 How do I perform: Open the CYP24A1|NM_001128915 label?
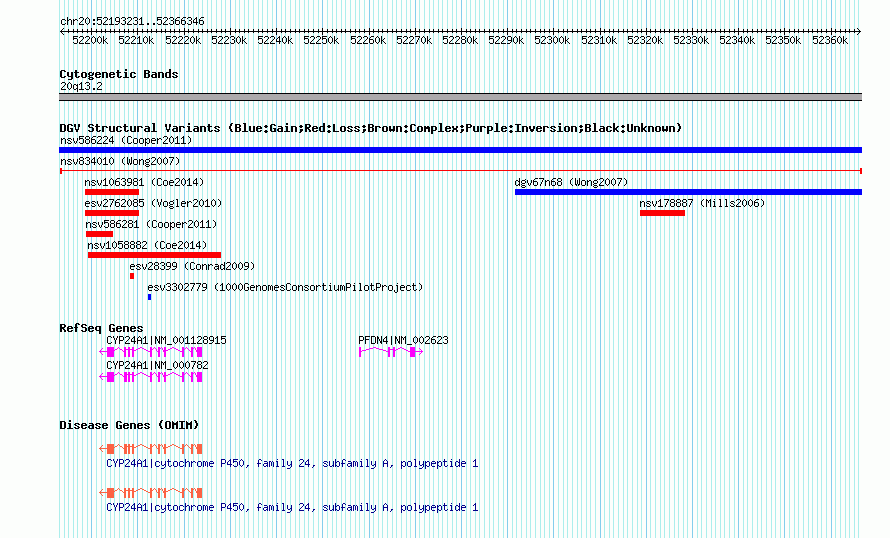click(x=166, y=341)
